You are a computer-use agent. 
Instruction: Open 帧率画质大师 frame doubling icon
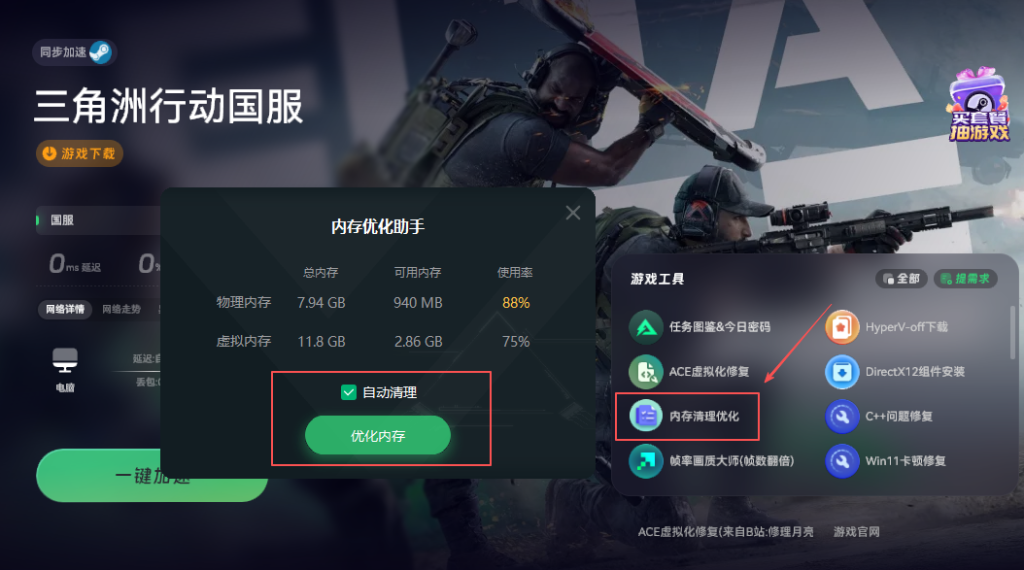tap(646, 461)
